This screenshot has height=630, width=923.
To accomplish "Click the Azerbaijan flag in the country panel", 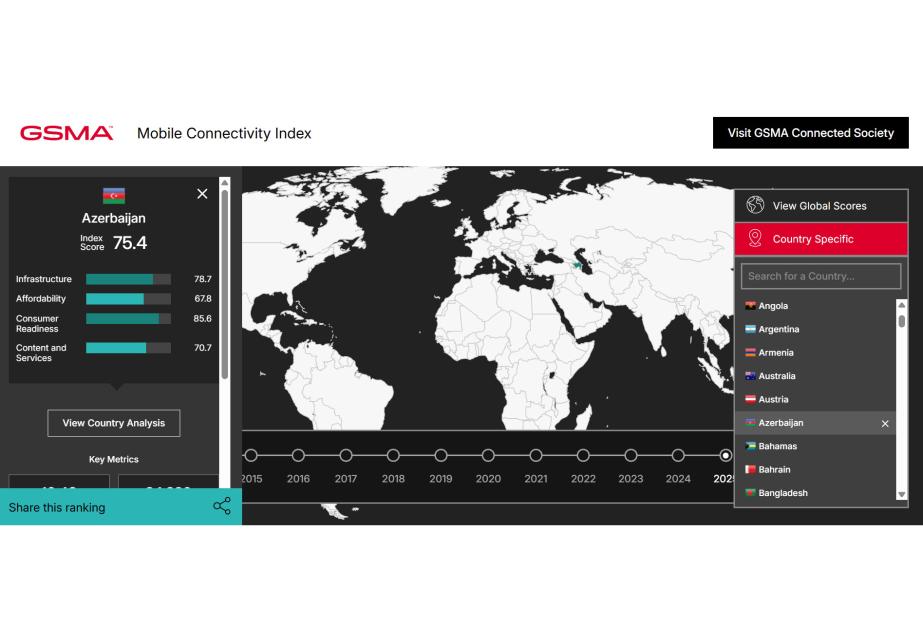I will 114,195.
